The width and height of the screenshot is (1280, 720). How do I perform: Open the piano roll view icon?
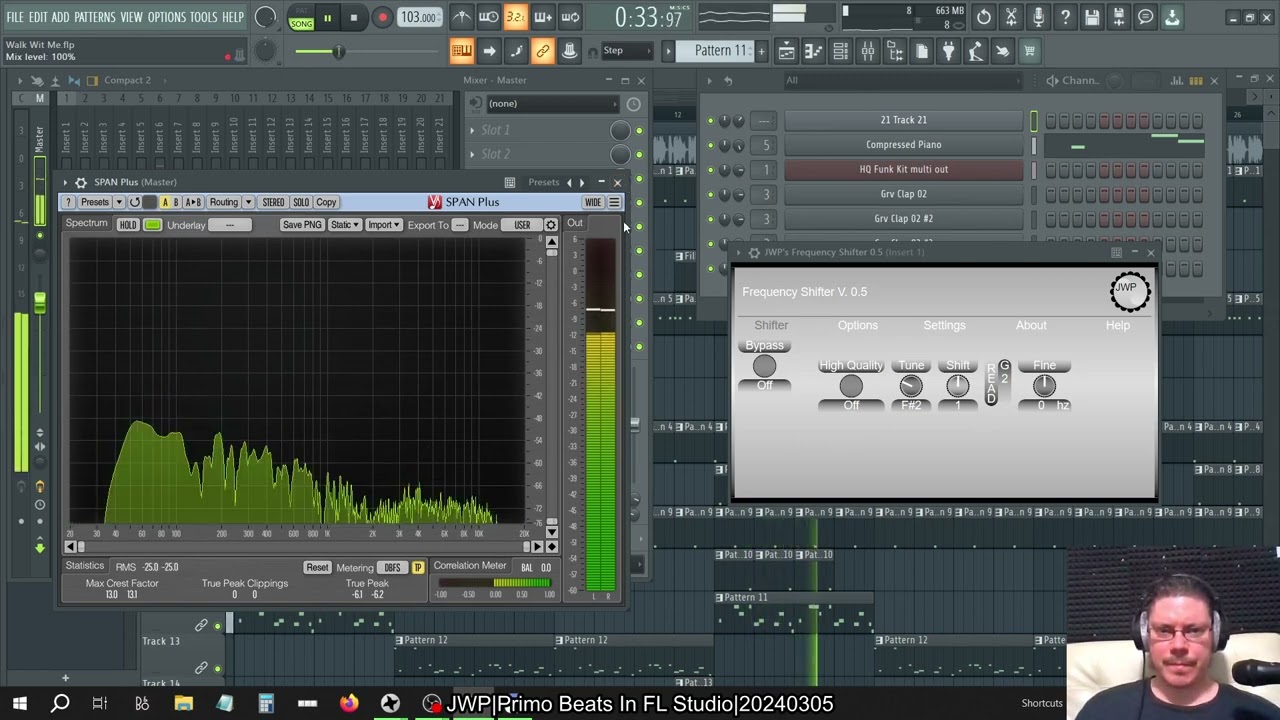[814, 51]
